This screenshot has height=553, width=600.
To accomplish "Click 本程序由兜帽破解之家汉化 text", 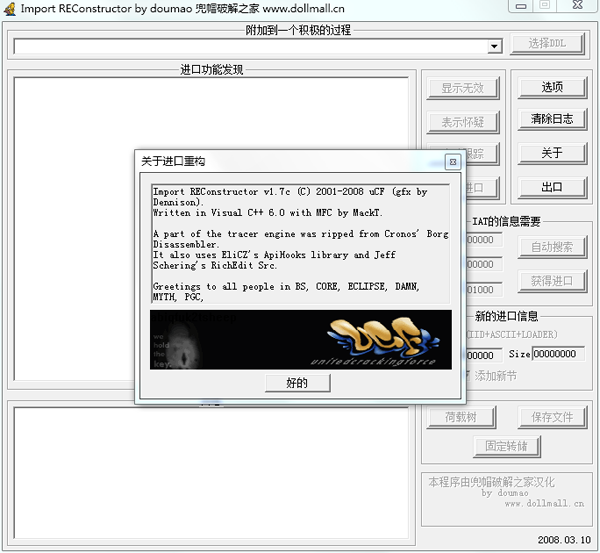I will 491,482.
